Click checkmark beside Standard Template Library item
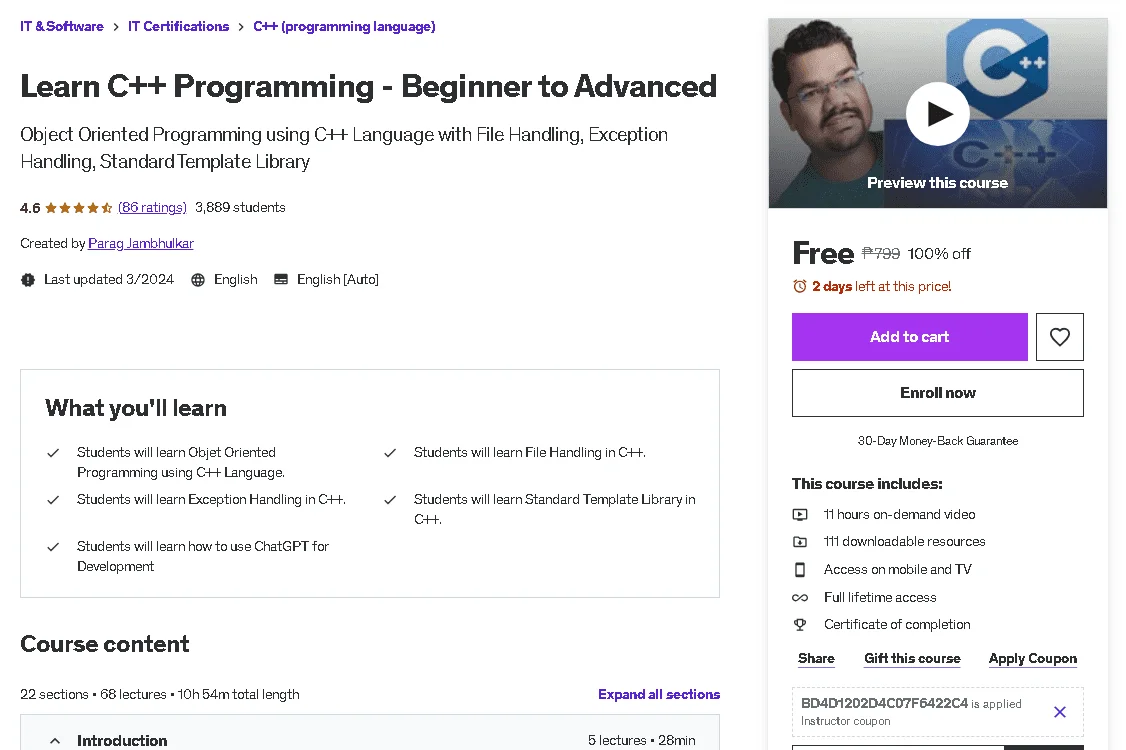Screen dimensions: 1126x750 point(390,500)
